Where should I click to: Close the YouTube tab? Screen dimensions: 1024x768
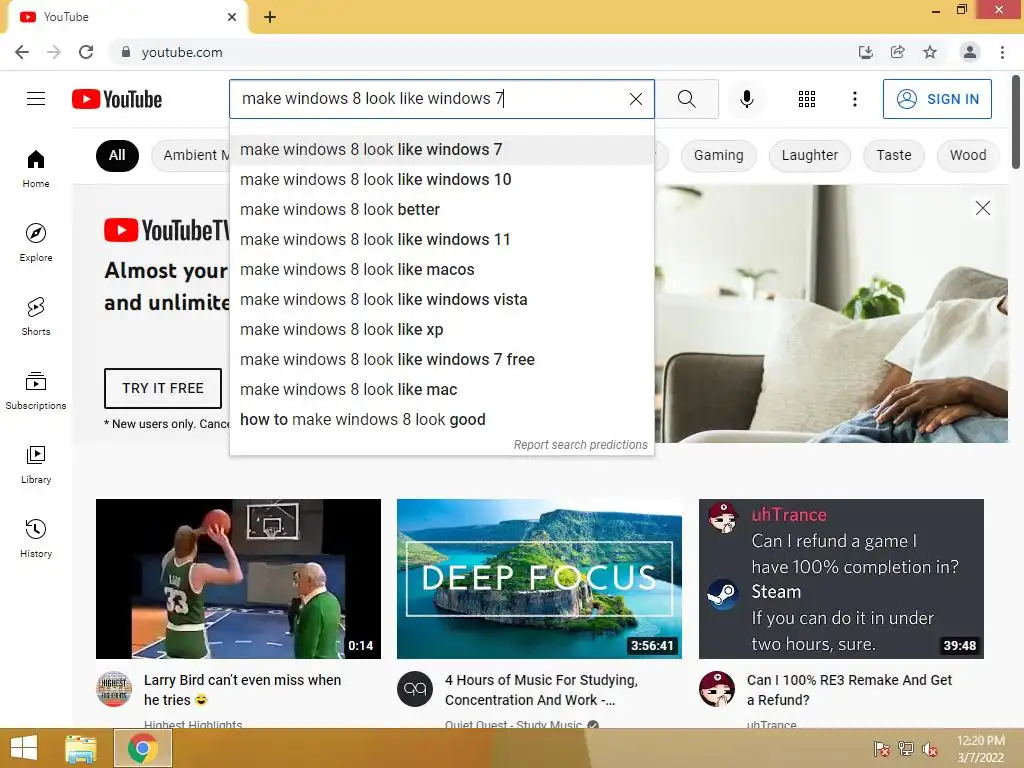pyautogui.click(x=232, y=17)
